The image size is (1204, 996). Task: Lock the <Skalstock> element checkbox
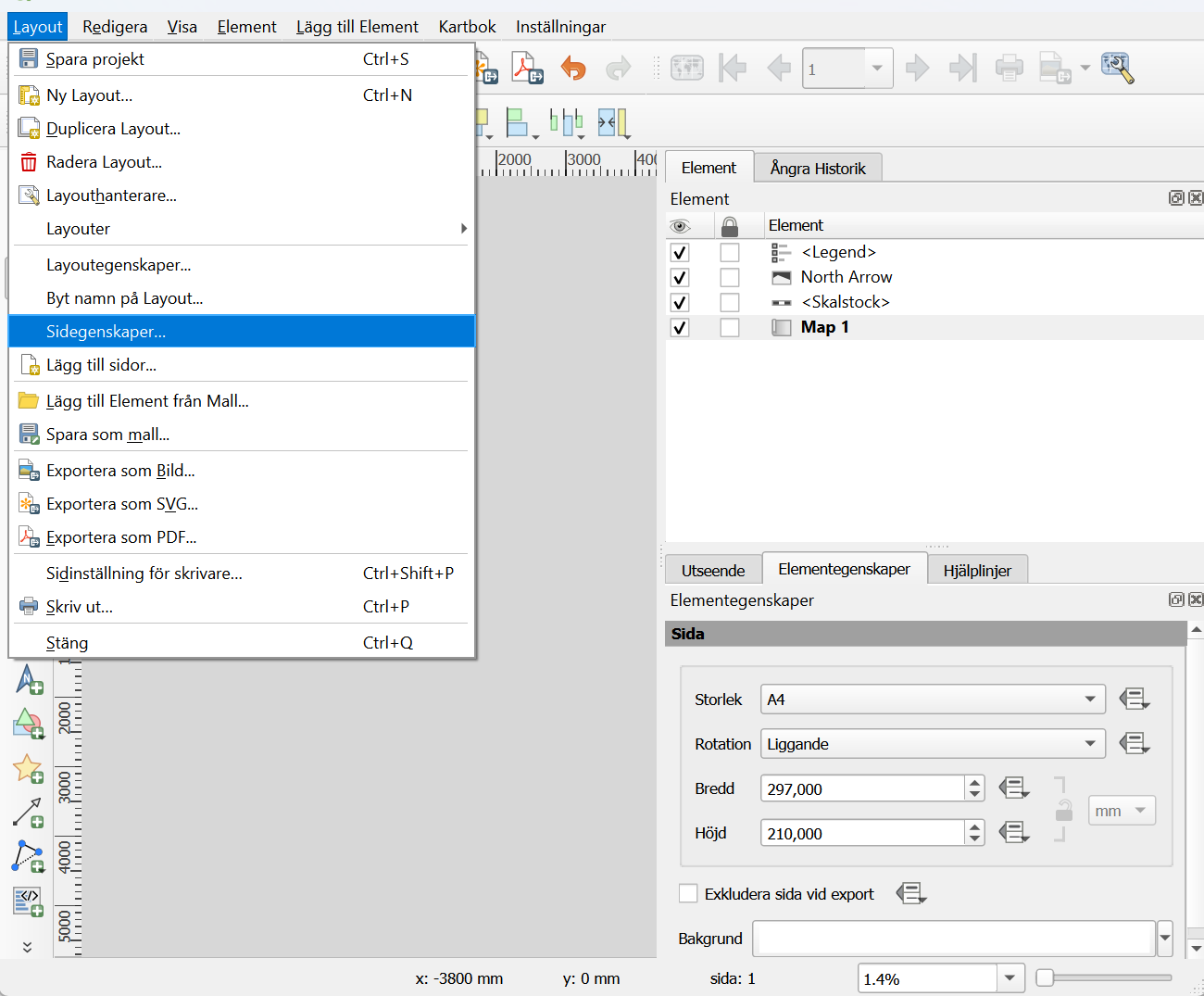coord(730,302)
